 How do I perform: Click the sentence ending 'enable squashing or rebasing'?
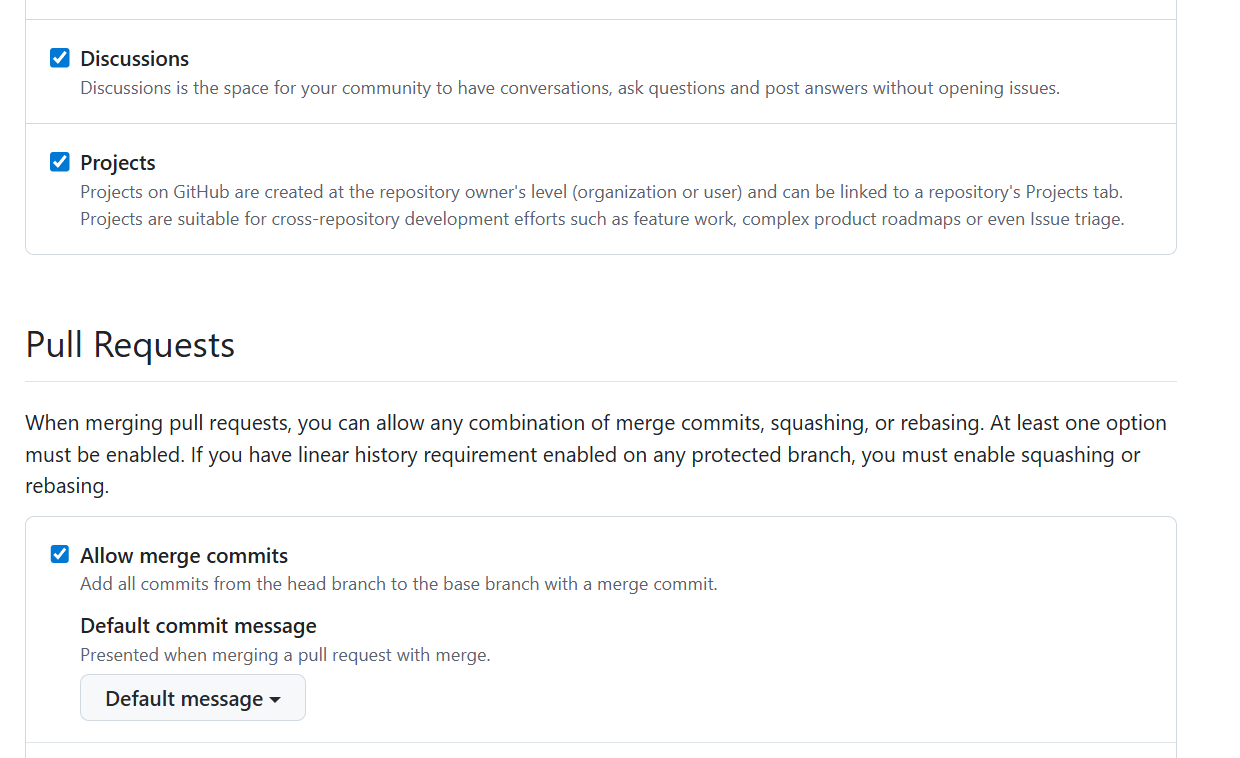point(700,455)
